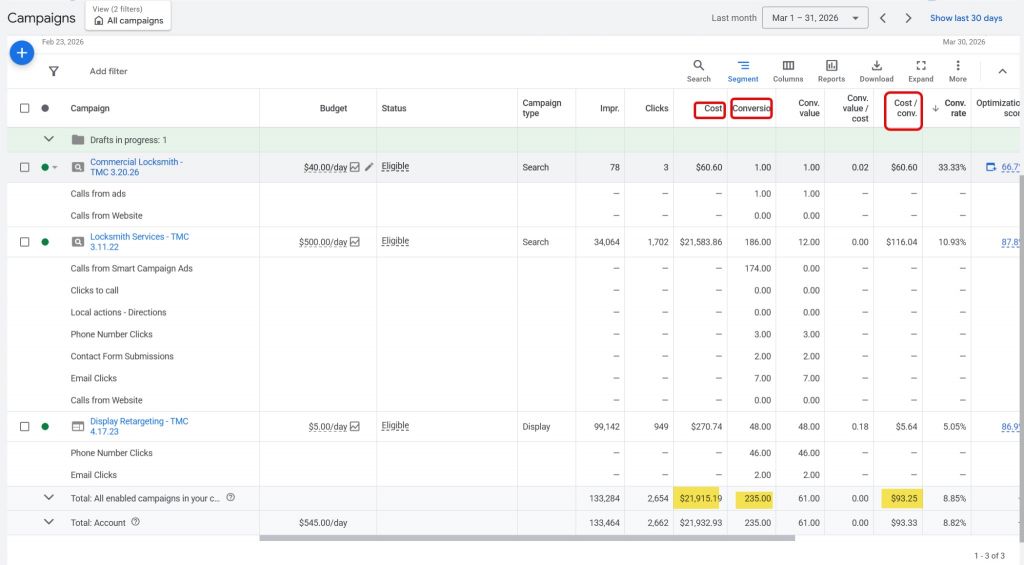
Task: Edit budget pencil for Commercial Locksmith
Action: 369,167
